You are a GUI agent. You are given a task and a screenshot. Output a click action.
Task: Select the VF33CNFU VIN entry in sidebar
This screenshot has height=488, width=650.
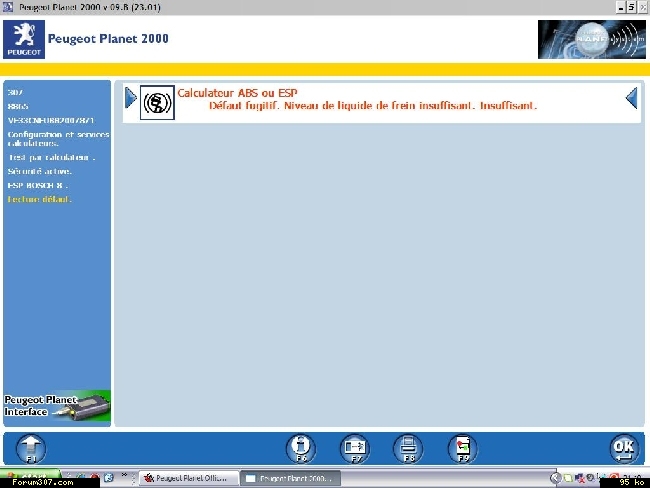[51, 120]
